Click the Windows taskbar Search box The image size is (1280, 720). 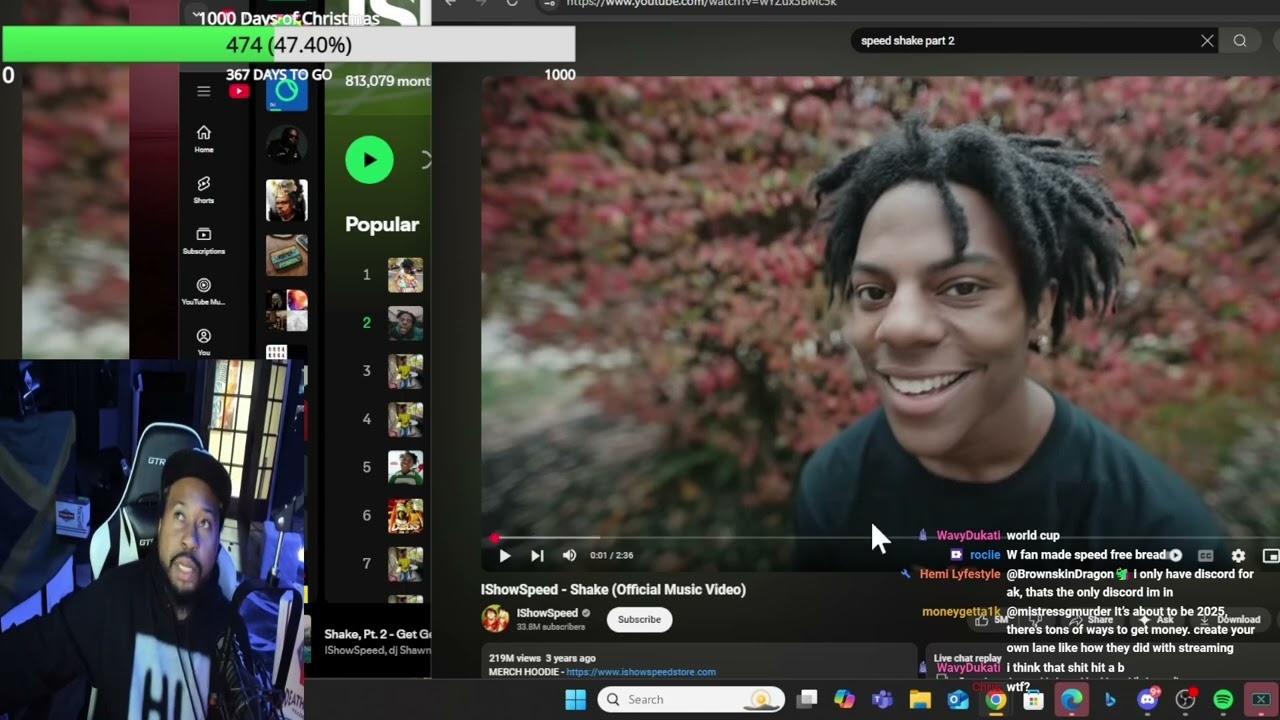690,699
